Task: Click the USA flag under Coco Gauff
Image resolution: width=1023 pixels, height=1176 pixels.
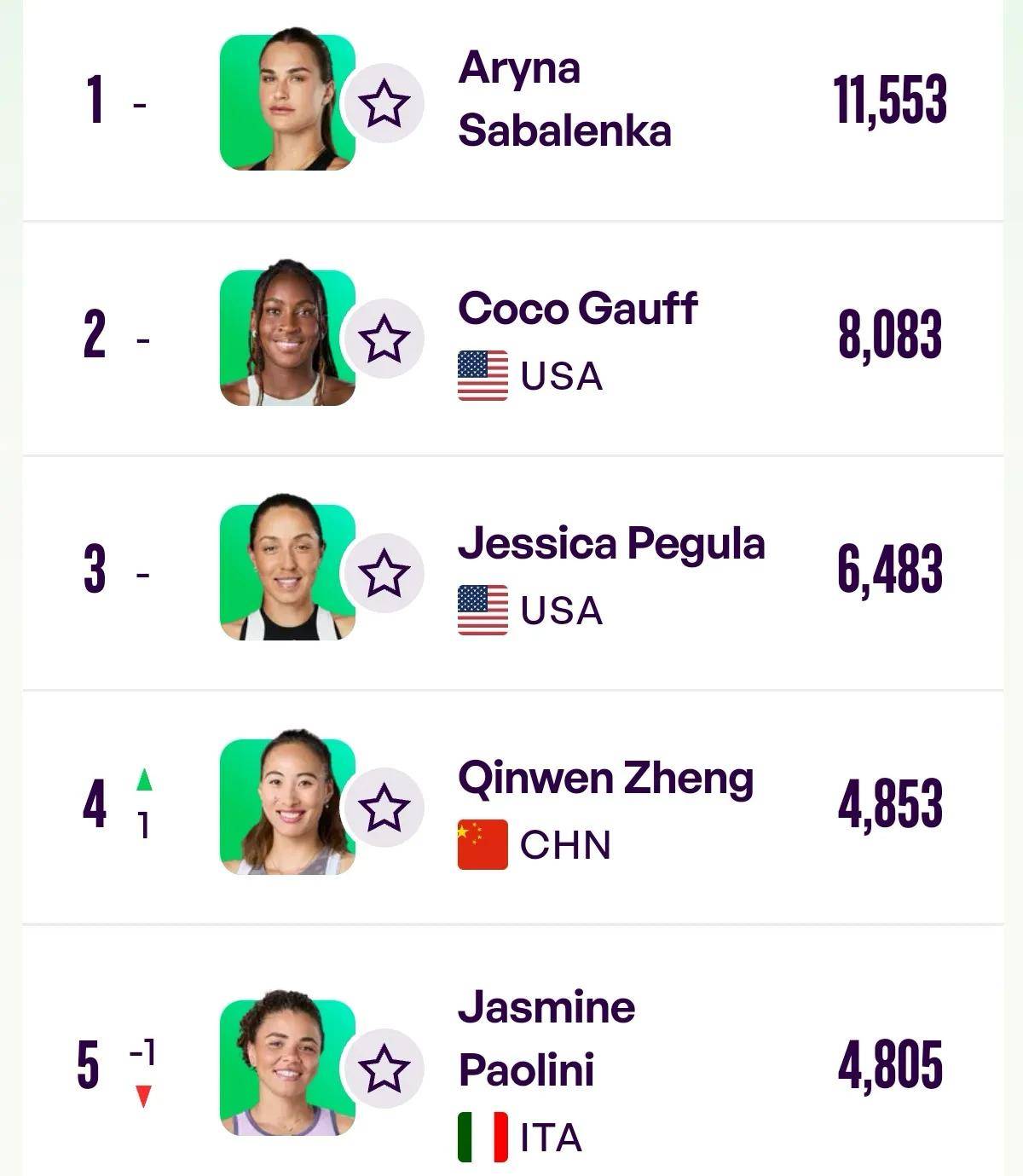Action: tap(483, 375)
